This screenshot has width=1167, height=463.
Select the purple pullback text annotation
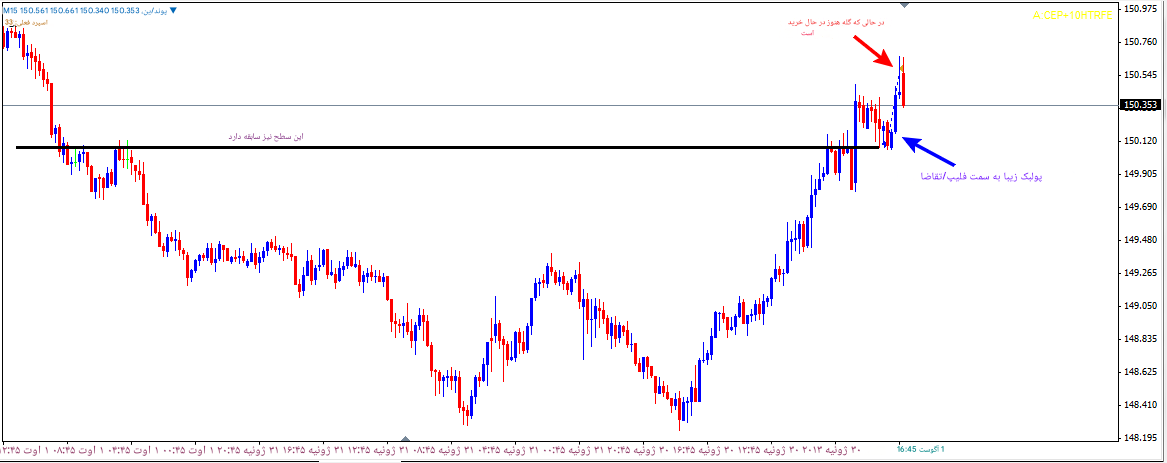(x=981, y=176)
